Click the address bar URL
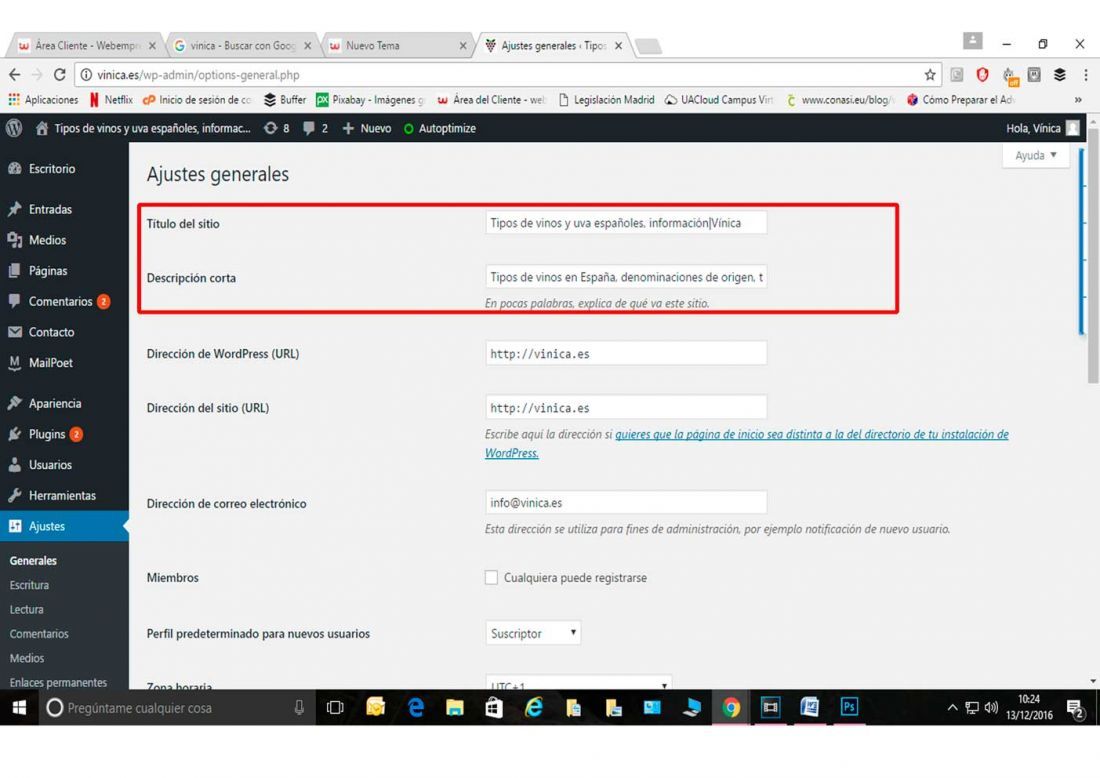The width and height of the screenshot is (1100, 778). [x=198, y=75]
